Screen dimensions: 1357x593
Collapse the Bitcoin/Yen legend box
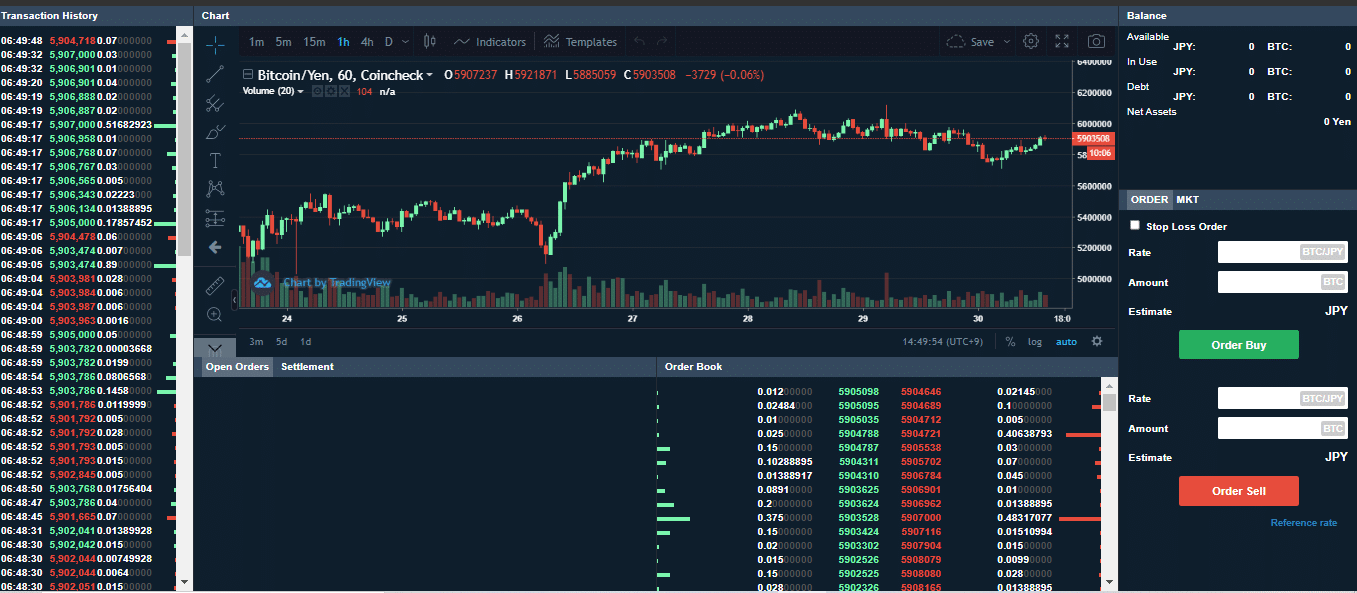[x=248, y=75]
